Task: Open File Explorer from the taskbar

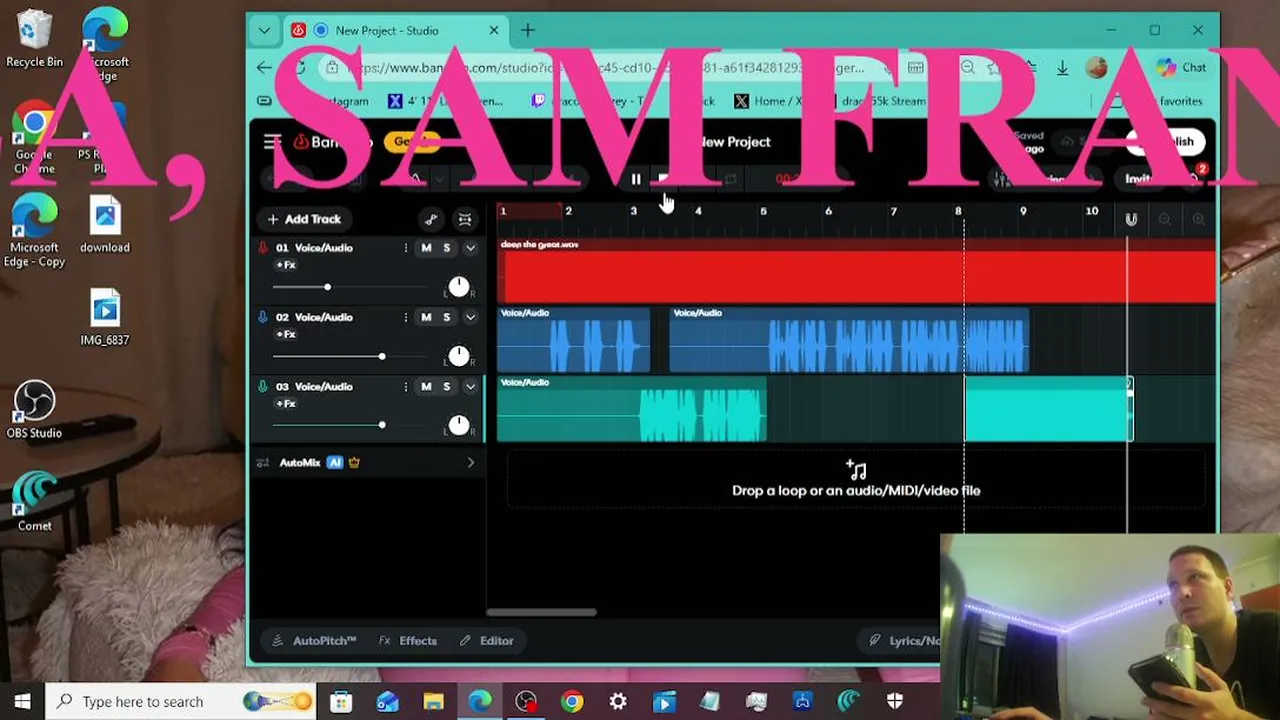Action: click(433, 702)
